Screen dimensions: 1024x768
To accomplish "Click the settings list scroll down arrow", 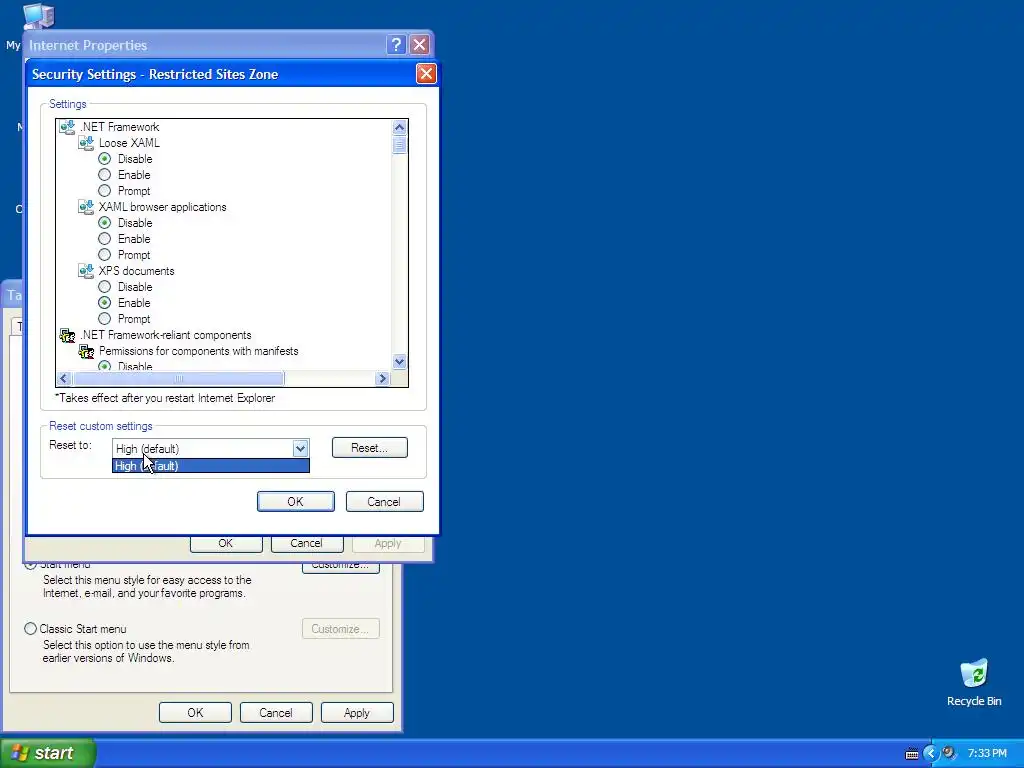I will click(x=400, y=361).
